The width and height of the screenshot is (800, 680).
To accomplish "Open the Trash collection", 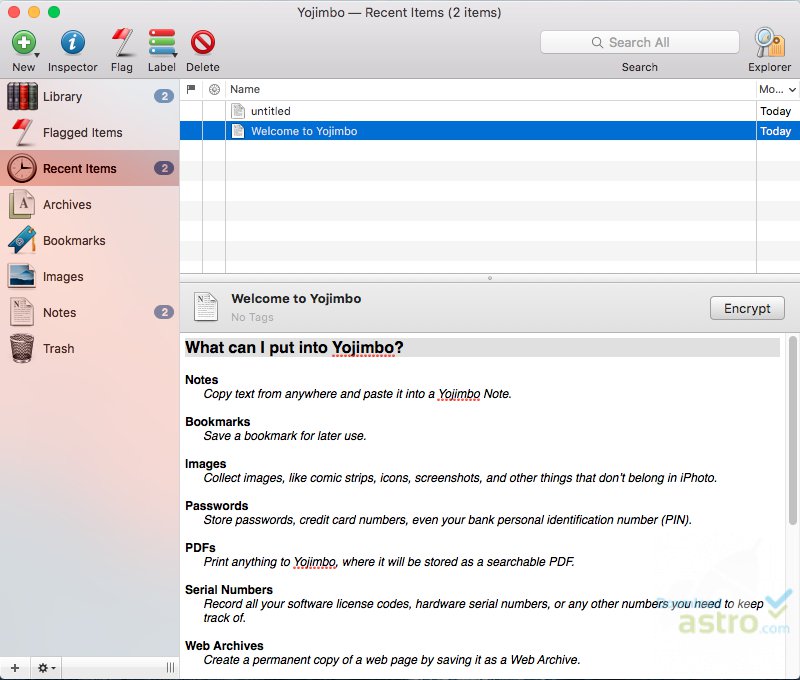I will pyautogui.click(x=89, y=348).
